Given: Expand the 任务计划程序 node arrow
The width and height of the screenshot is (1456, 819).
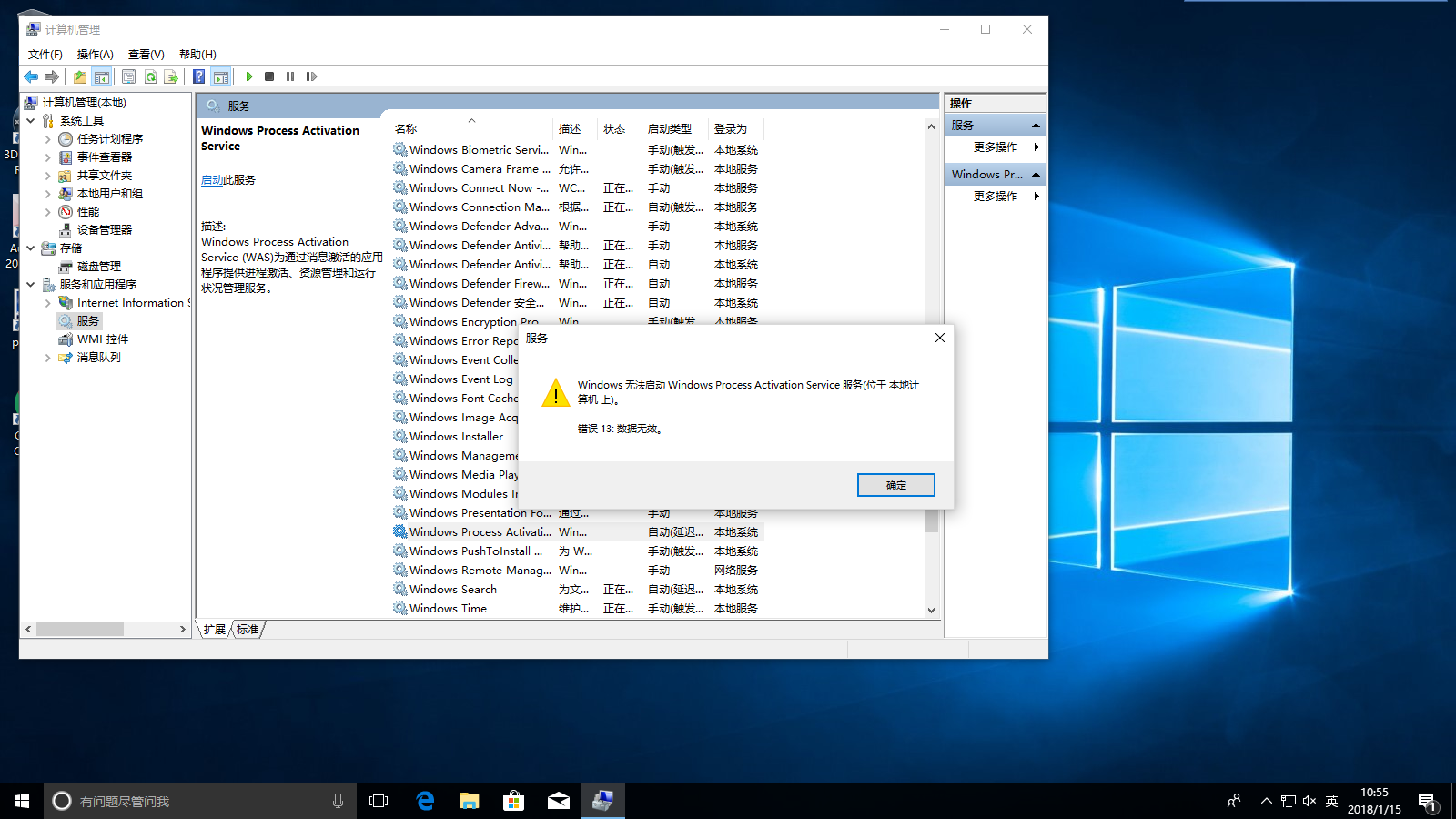Looking at the screenshot, I should [x=47, y=139].
